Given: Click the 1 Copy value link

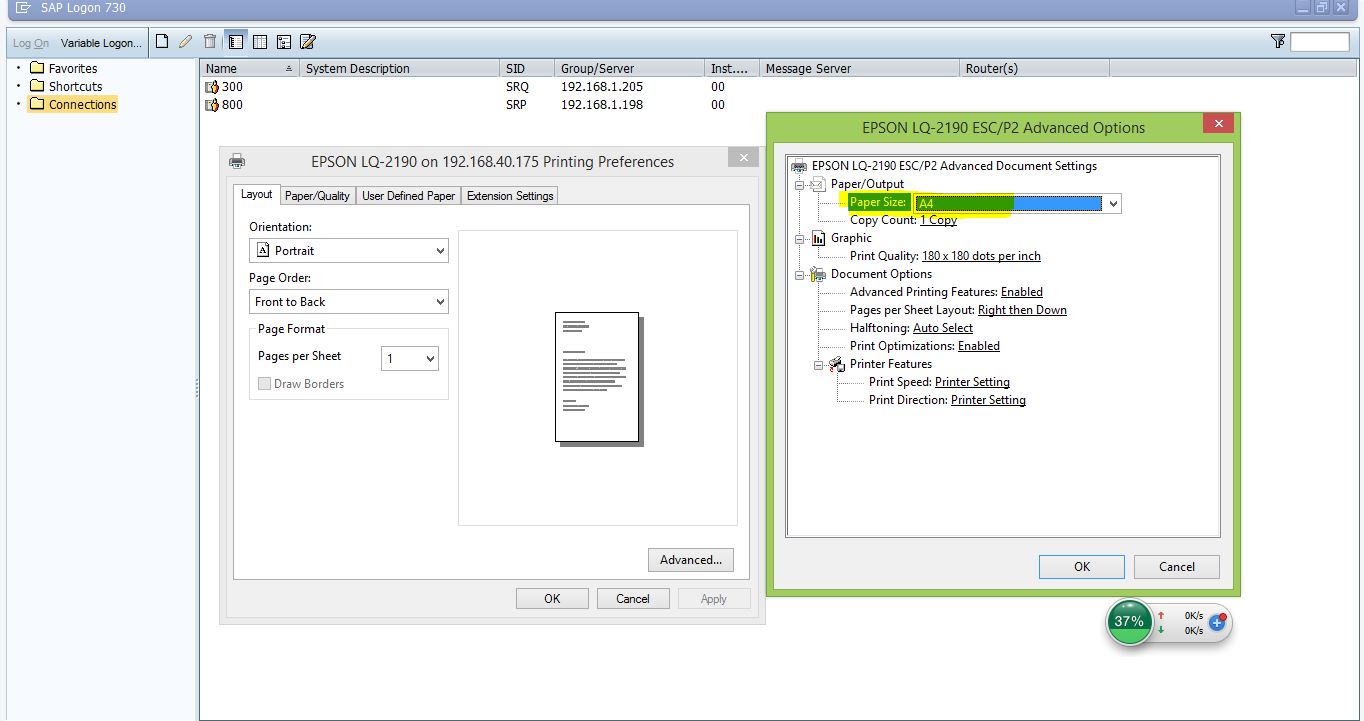Looking at the screenshot, I should (x=938, y=220).
